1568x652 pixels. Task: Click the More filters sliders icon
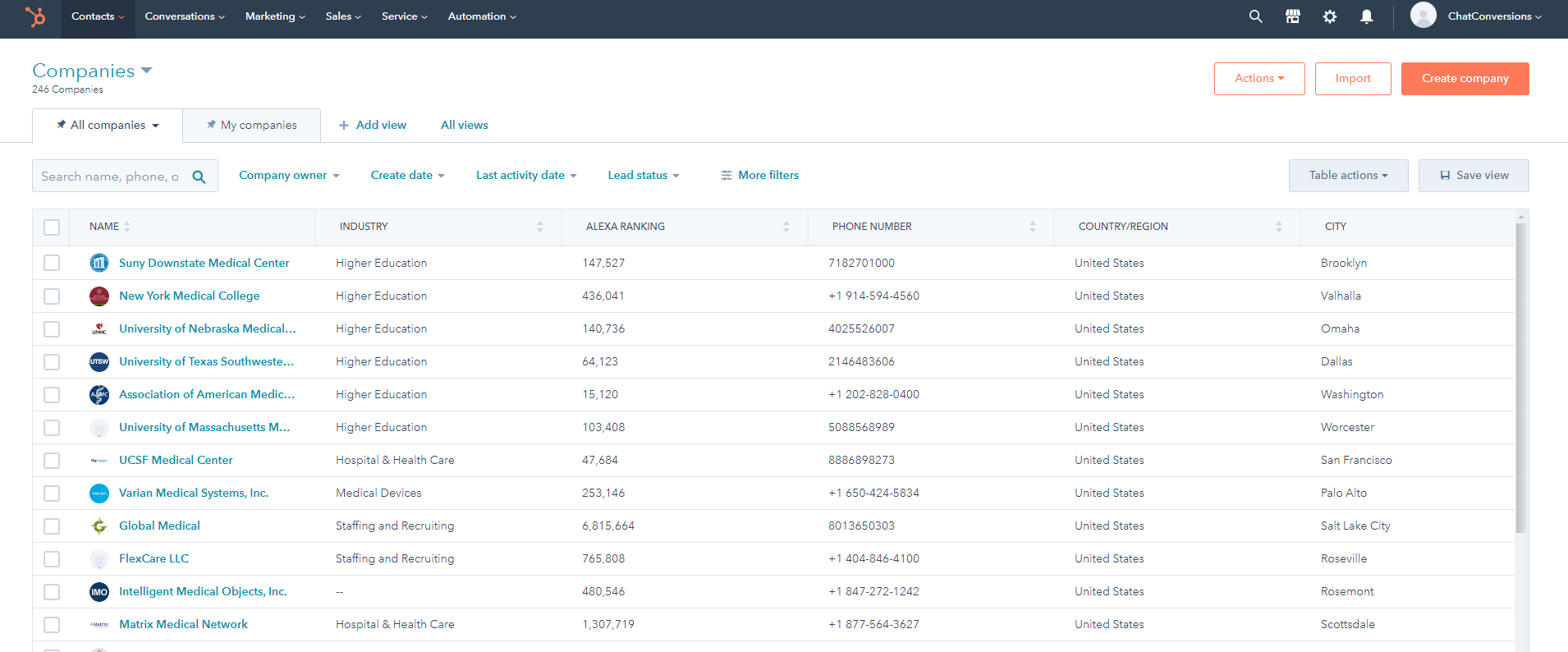[727, 175]
